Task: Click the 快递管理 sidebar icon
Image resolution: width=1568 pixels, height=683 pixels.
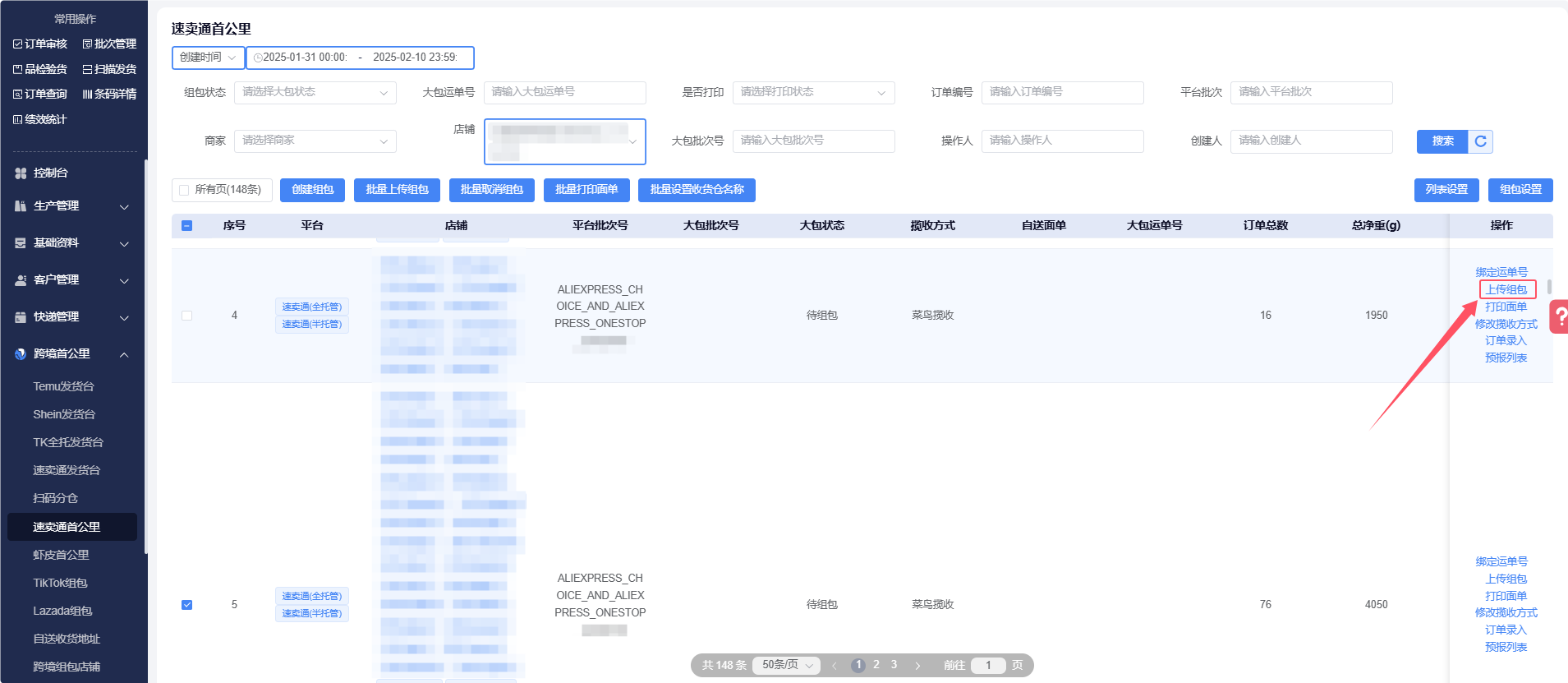Action: pyautogui.click(x=21, y=317)
